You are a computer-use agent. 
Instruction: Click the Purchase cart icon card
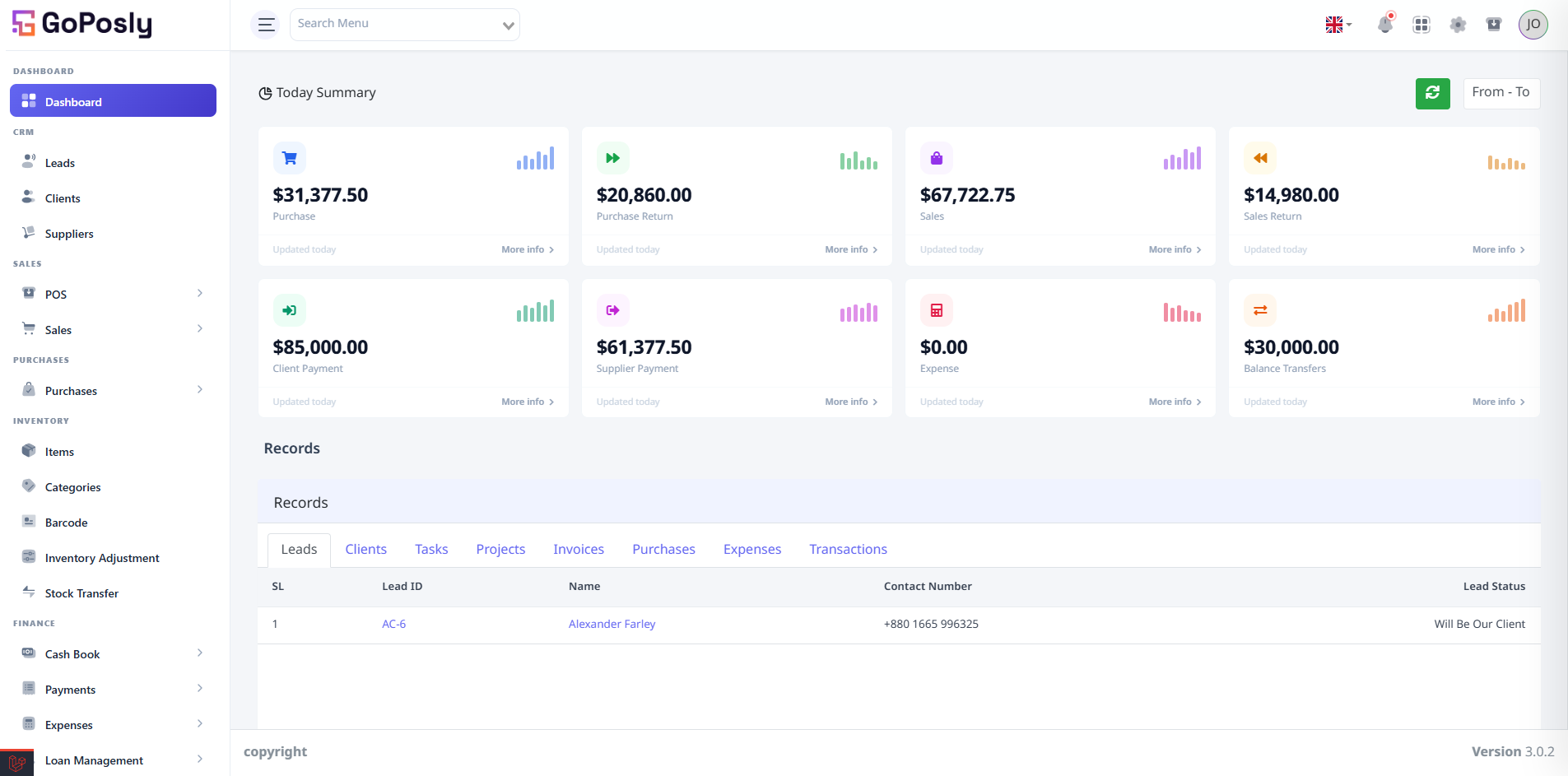point(290,158)
